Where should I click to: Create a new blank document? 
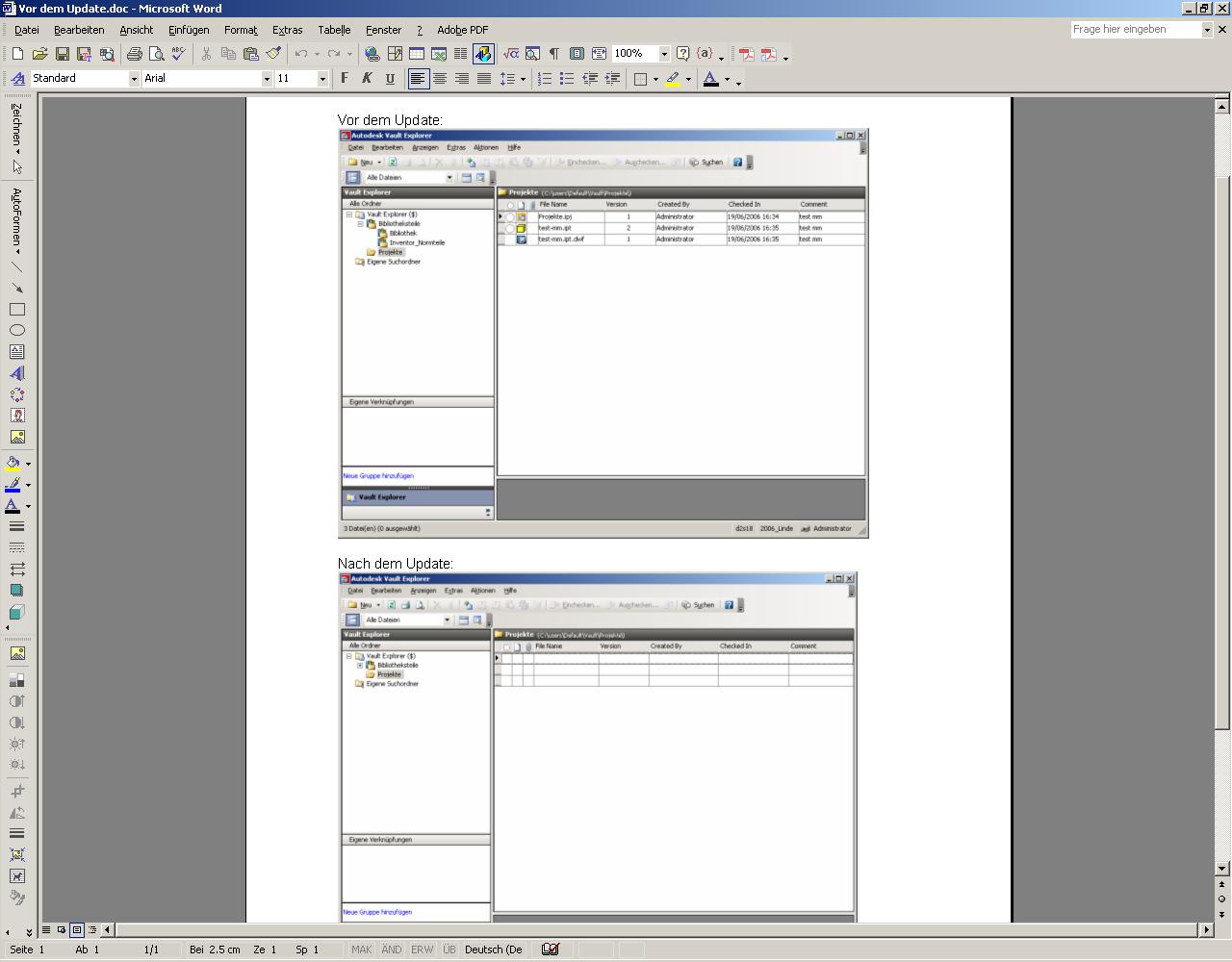pos(17,54)
